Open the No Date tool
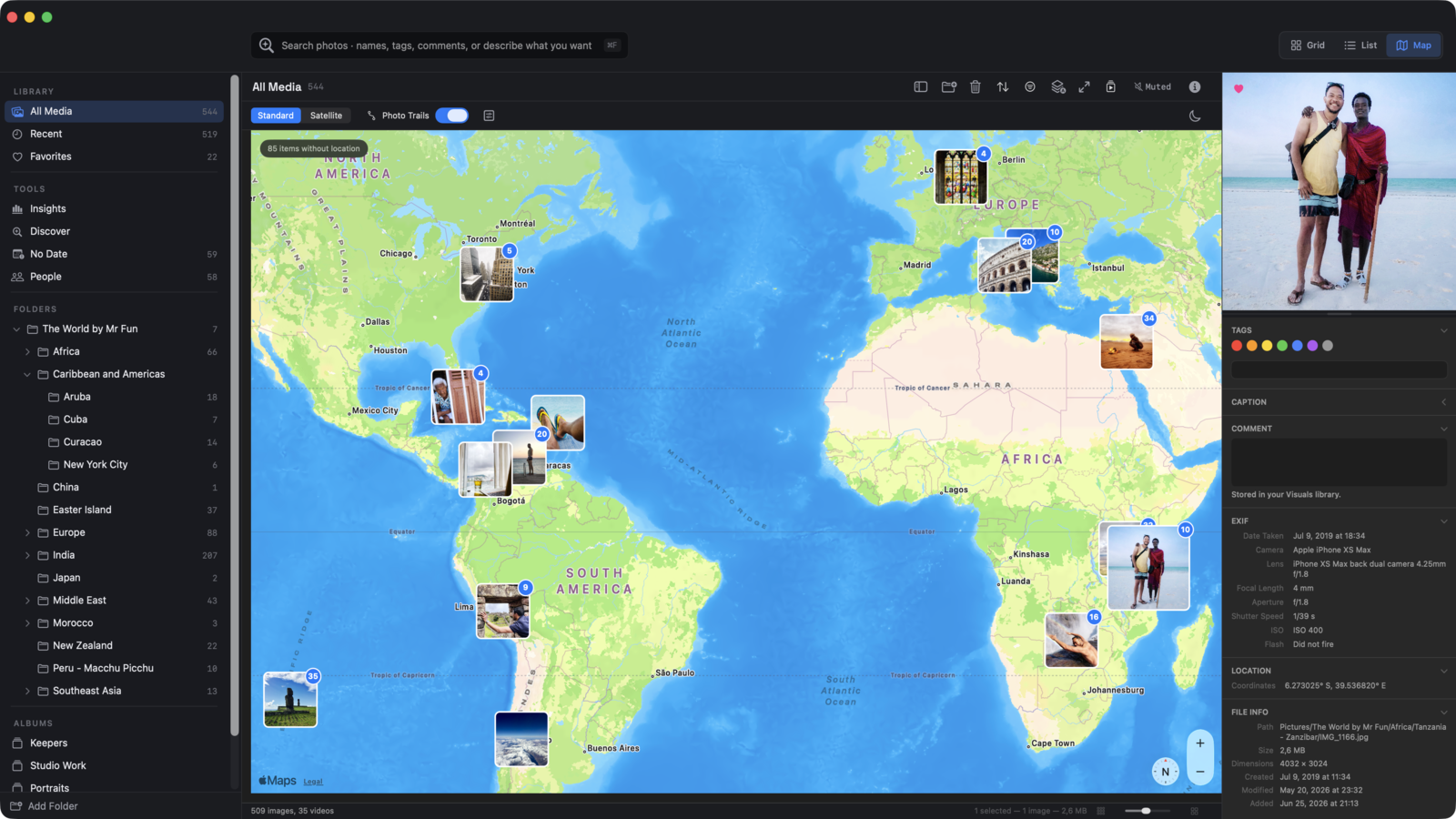The image size is (1456, 819). point(115,254)
